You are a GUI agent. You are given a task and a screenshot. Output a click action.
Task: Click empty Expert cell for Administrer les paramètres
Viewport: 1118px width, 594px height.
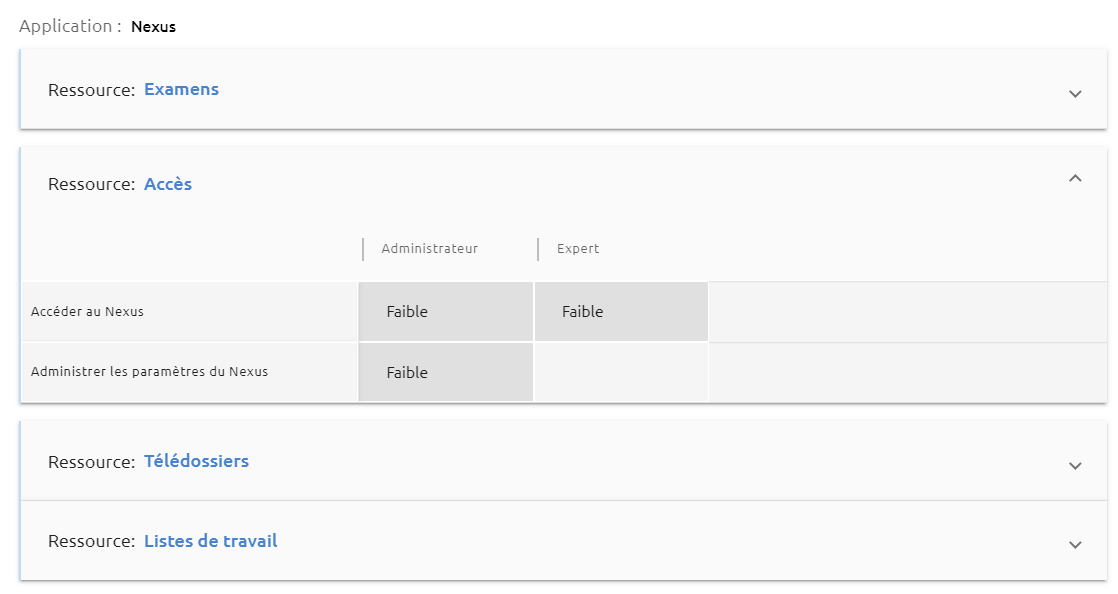621,372
